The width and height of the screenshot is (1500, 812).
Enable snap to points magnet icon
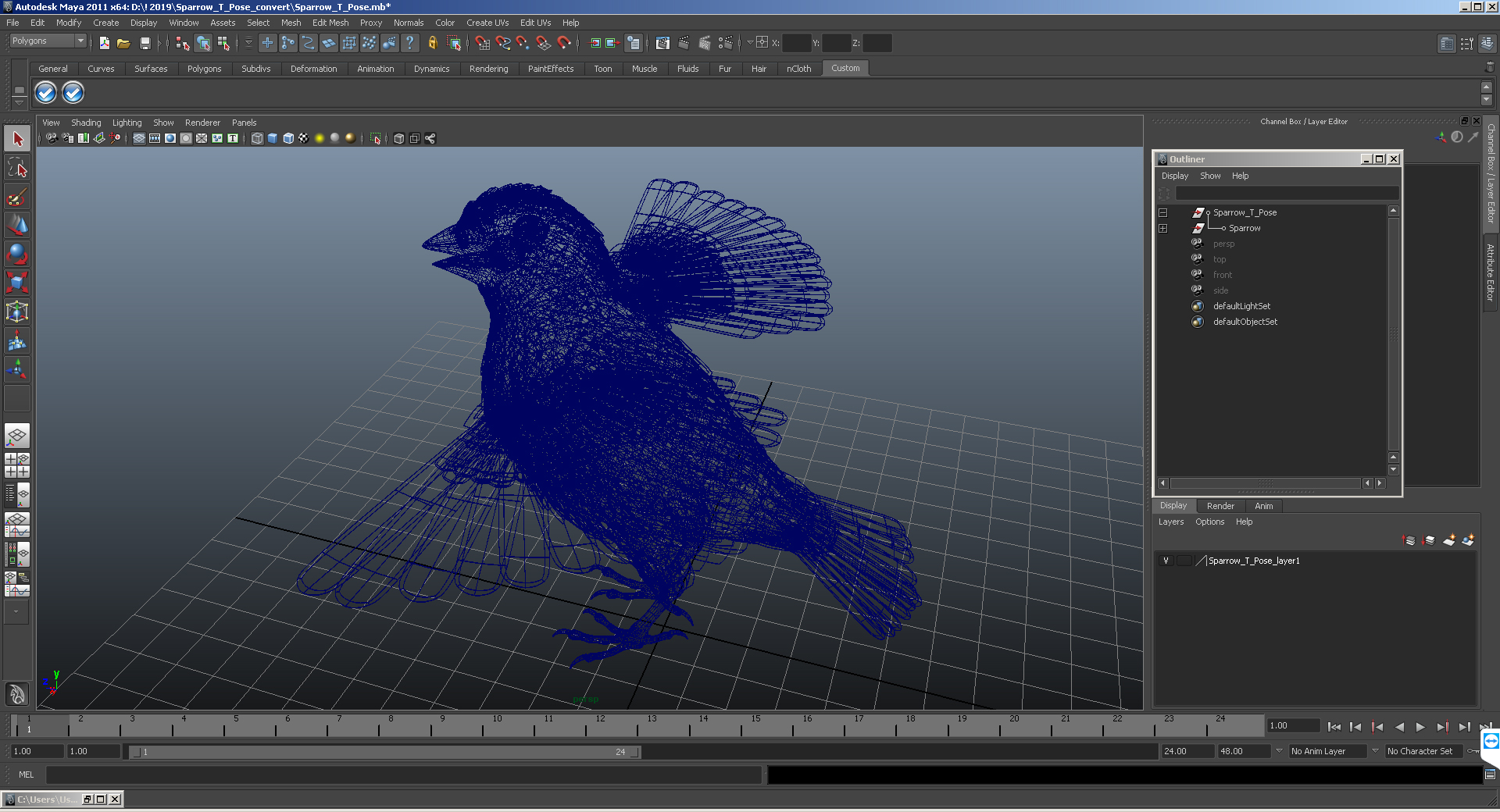coord(523,43)
